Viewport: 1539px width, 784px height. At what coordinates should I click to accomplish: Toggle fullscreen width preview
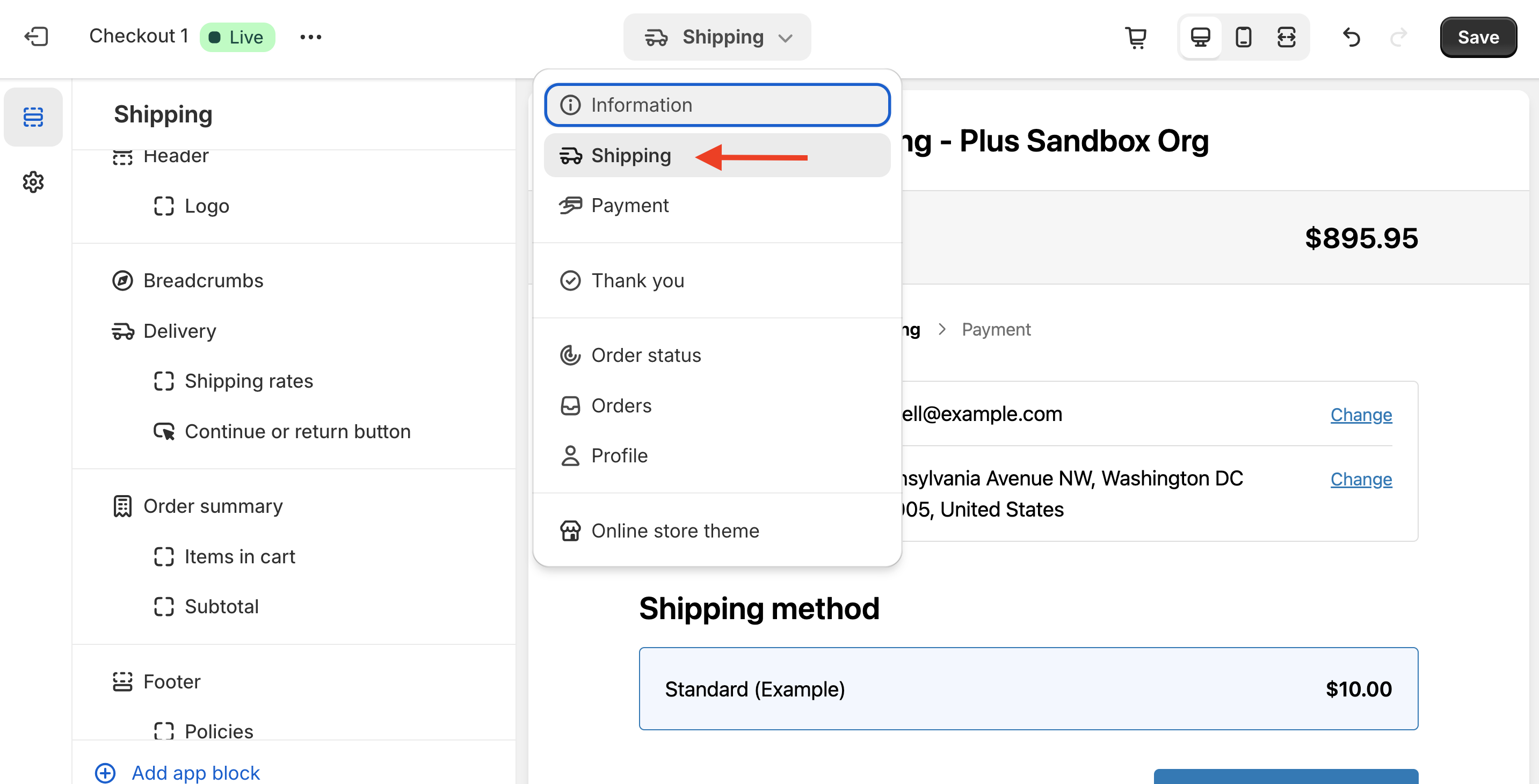tap(1286, 37)
